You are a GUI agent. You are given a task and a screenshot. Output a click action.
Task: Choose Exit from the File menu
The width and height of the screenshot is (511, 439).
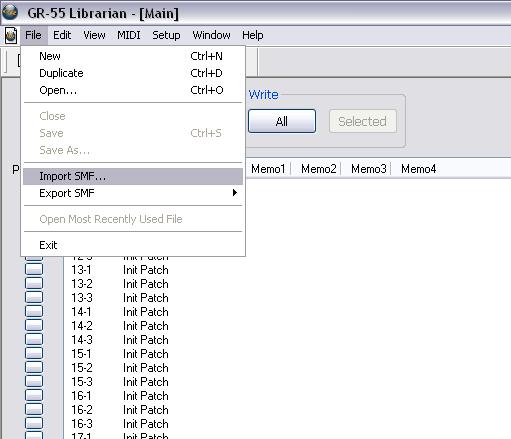133,245
